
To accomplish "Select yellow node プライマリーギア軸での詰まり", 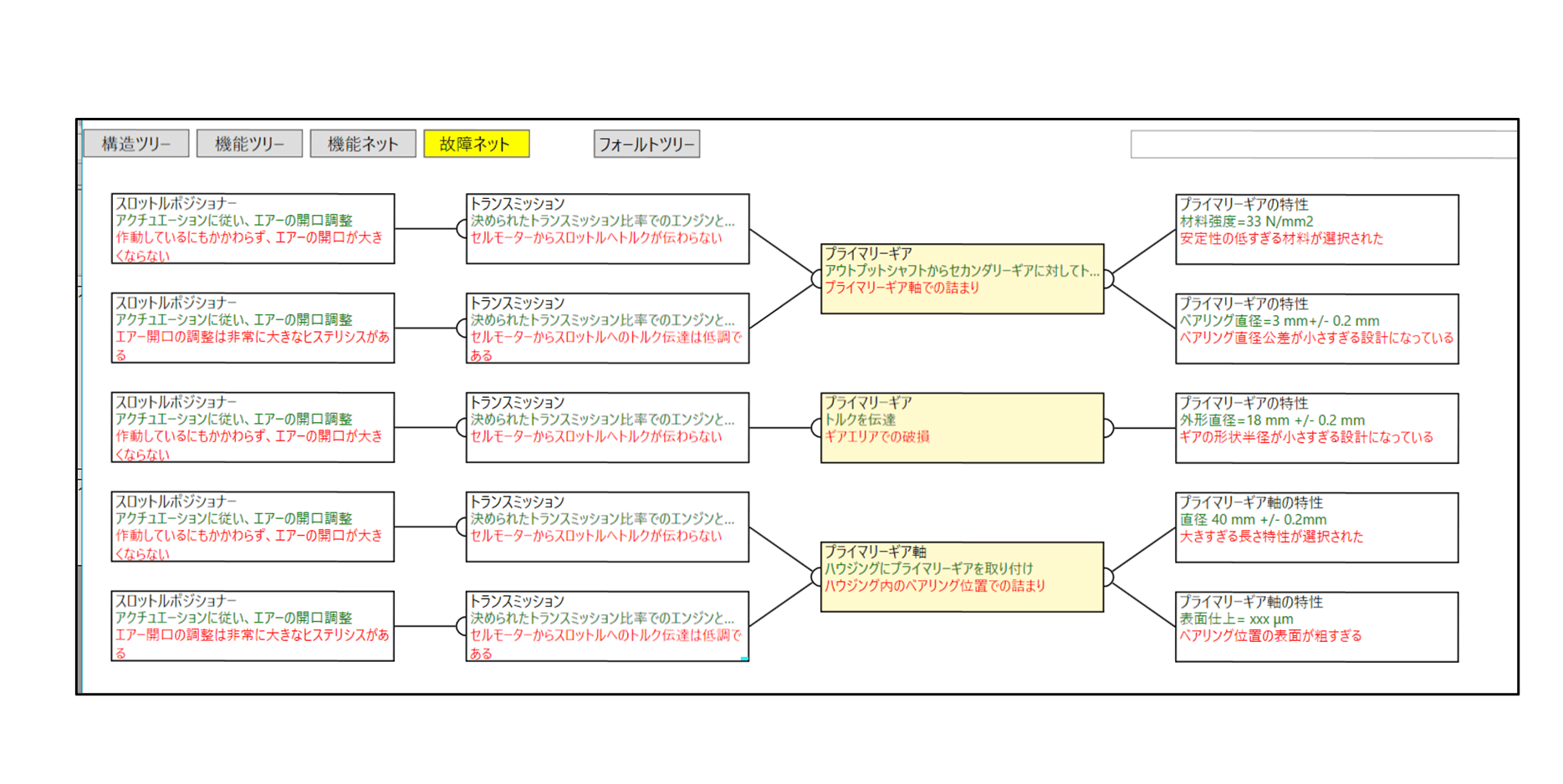I will [x=962, y=279].
